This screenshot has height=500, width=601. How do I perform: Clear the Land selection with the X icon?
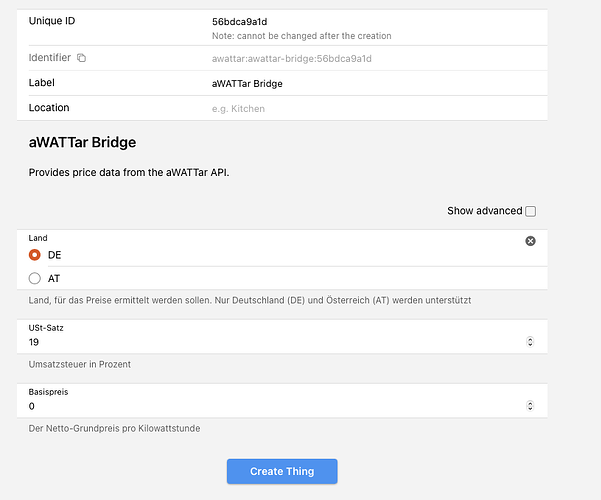[x=530, y=241]
